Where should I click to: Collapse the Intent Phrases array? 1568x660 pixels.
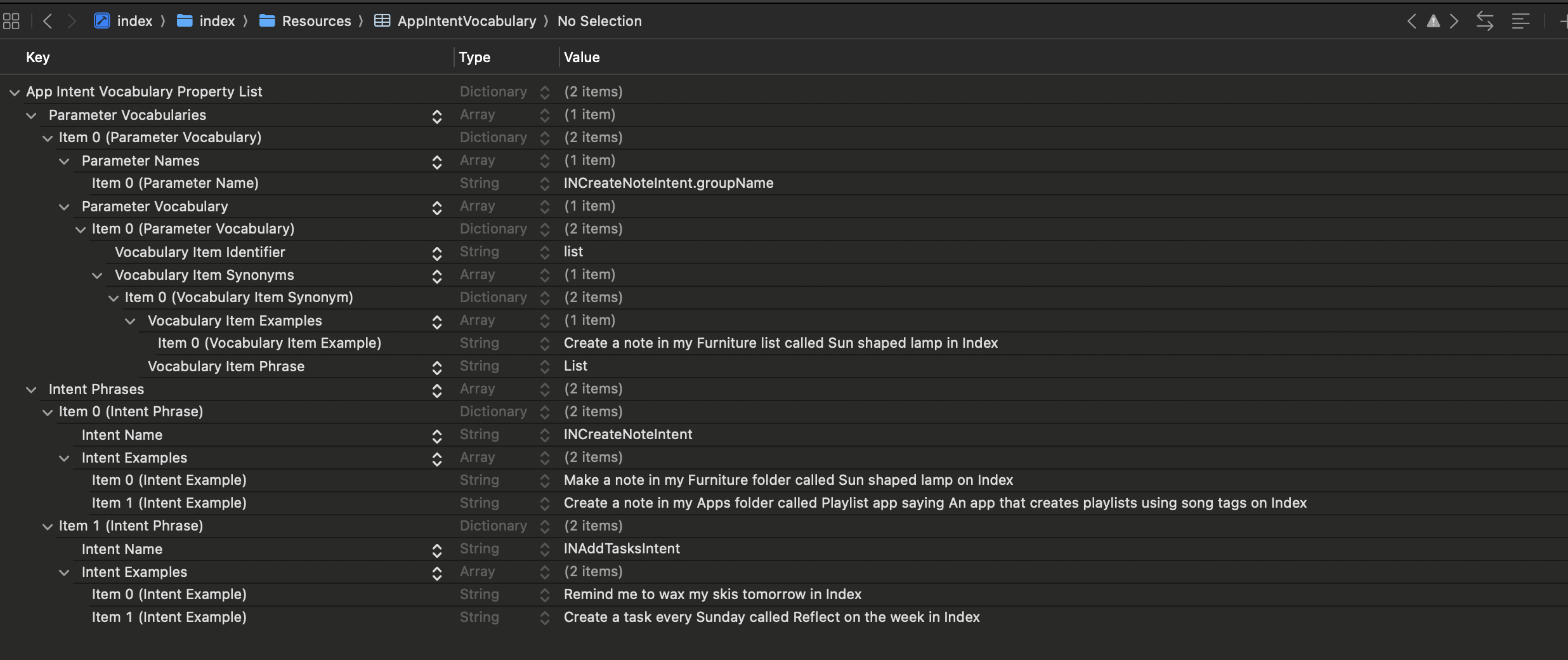(31, 390)
